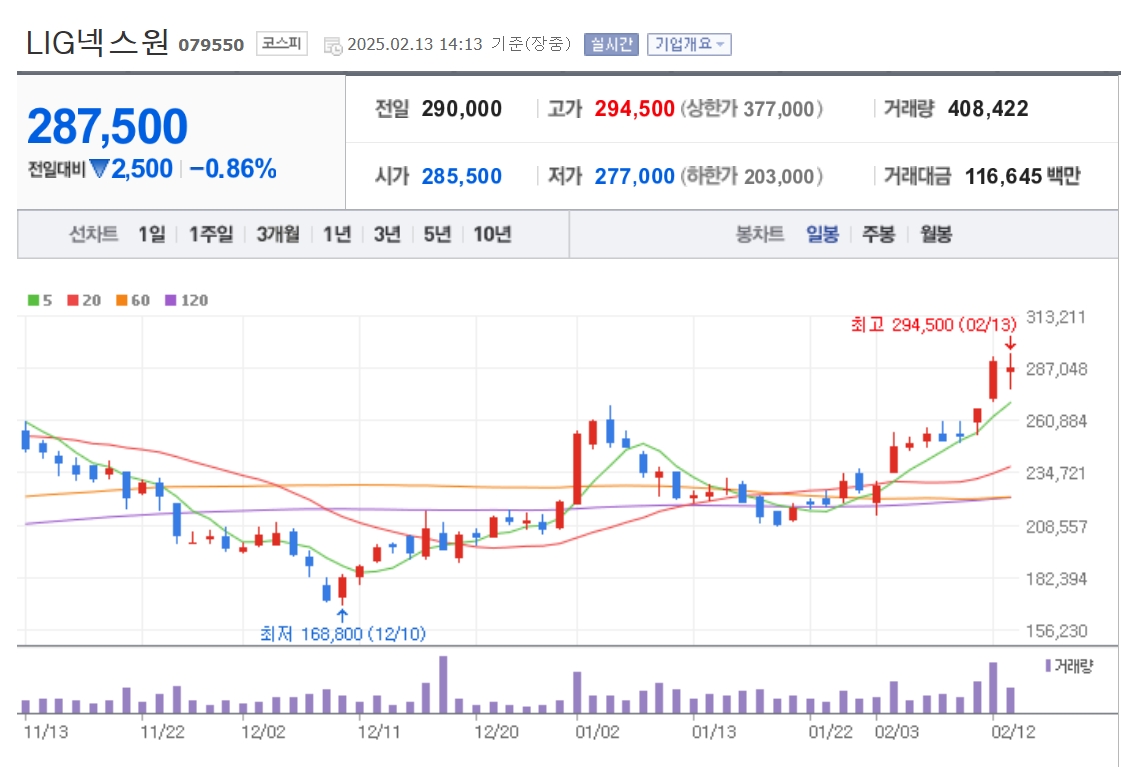The width and height of the screenshot is (1121, 767).
Task: Click the 313,211 price axis label
Action: [x=1056, y=317]
